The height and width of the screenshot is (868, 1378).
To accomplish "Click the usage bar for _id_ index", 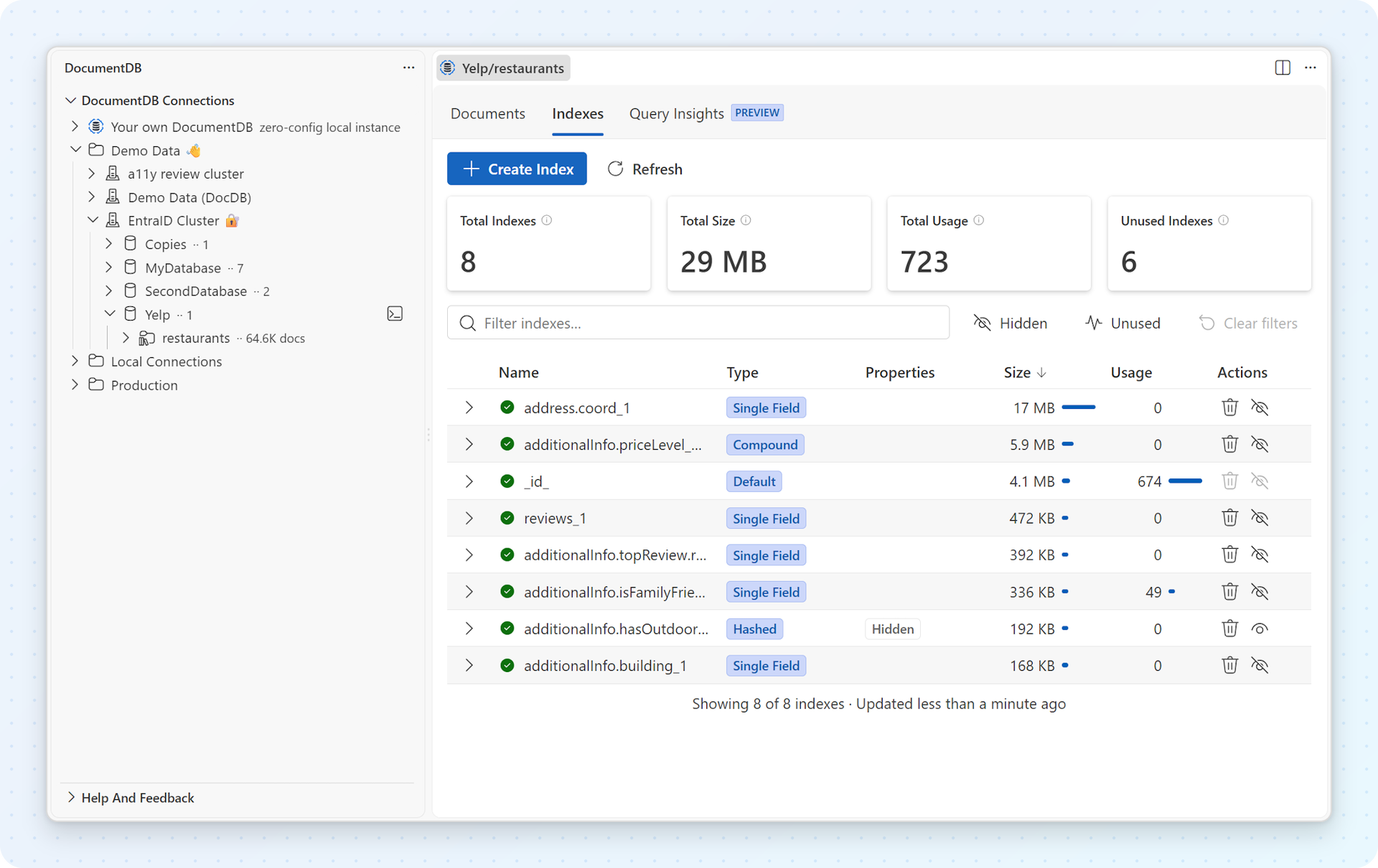I will [1186, 481].
